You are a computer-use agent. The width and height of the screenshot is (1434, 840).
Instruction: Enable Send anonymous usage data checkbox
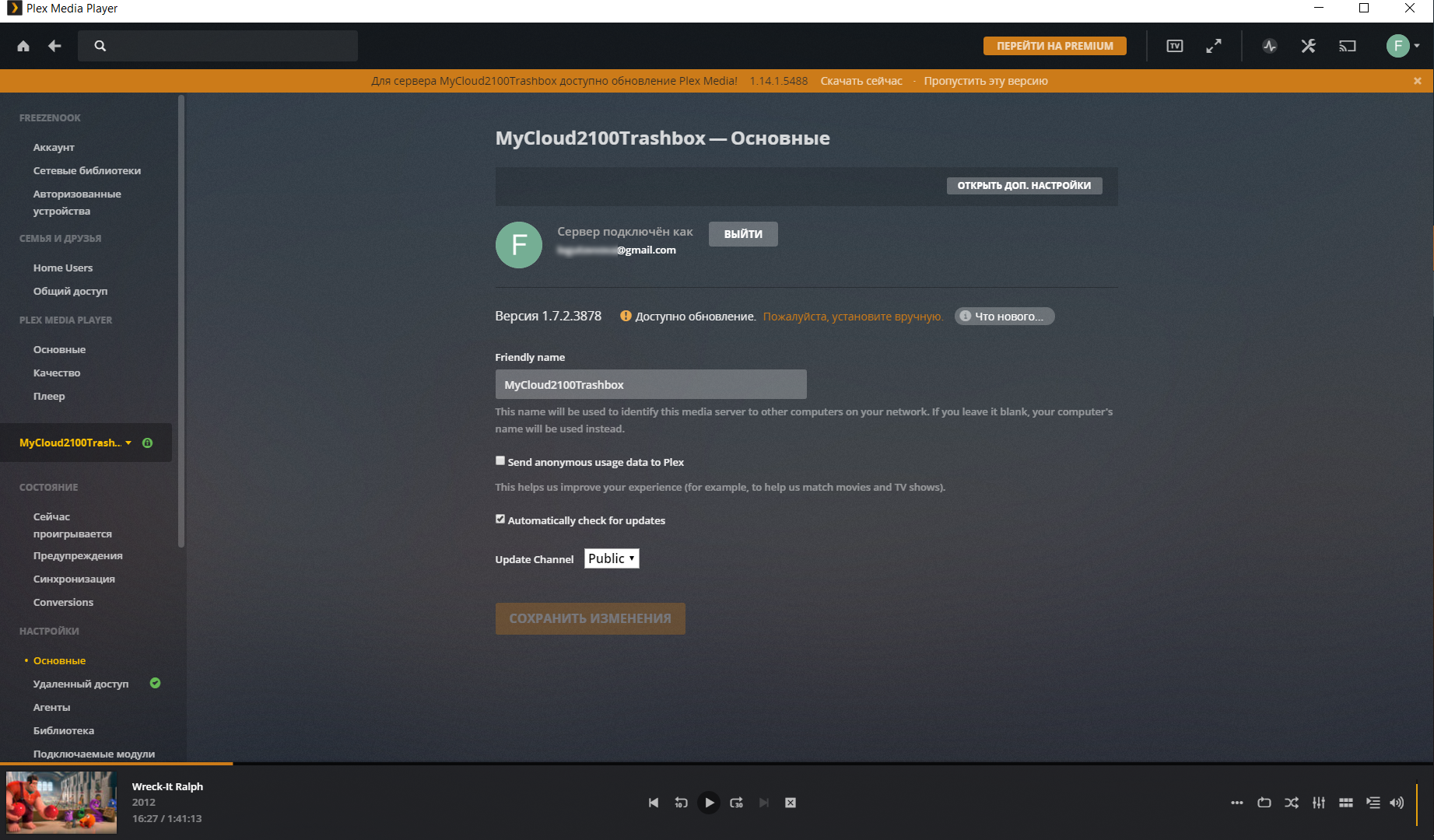500,460
